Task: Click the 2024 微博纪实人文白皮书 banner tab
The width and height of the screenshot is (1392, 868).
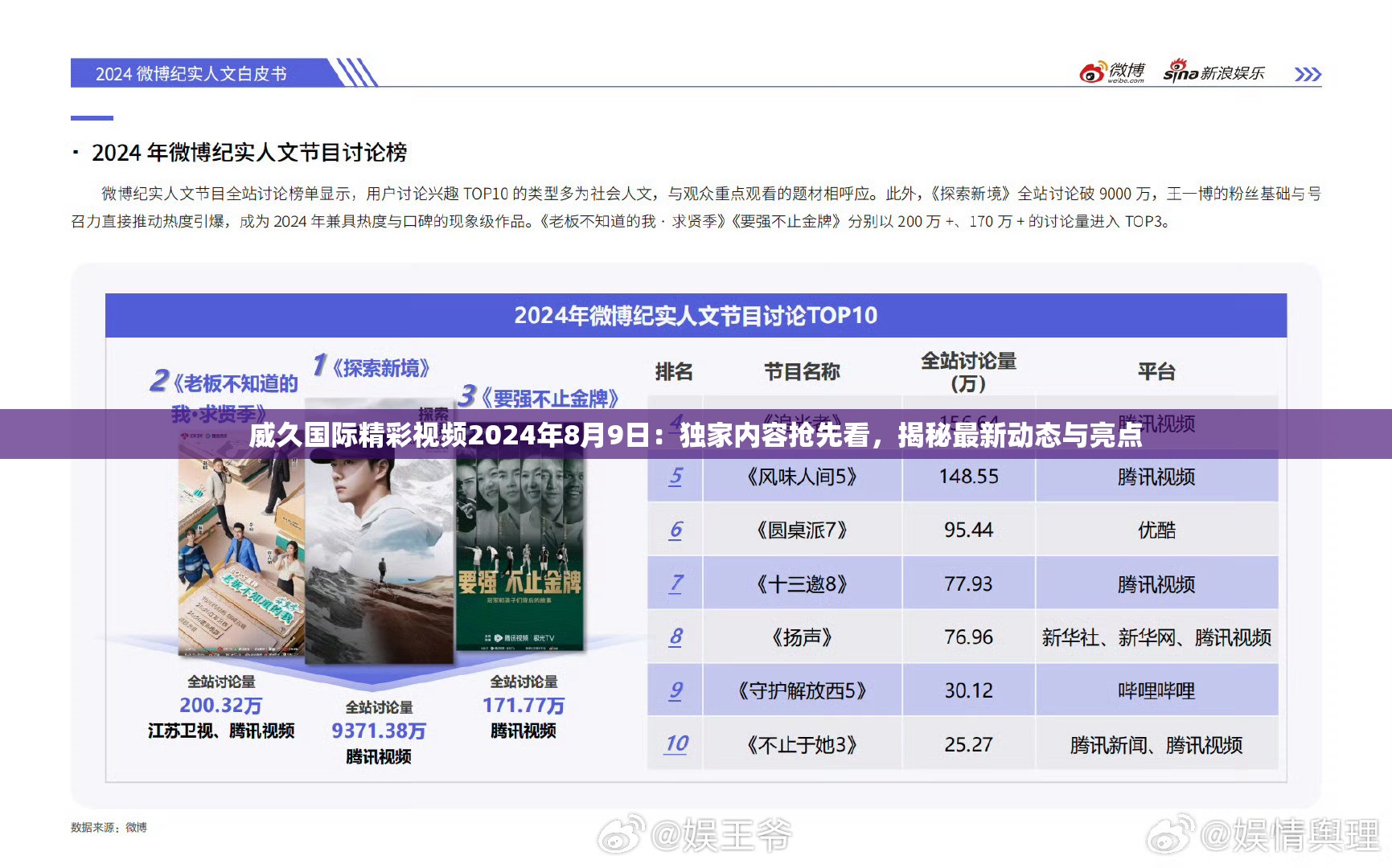Action: pyautogui.click(x=193, y=73)
